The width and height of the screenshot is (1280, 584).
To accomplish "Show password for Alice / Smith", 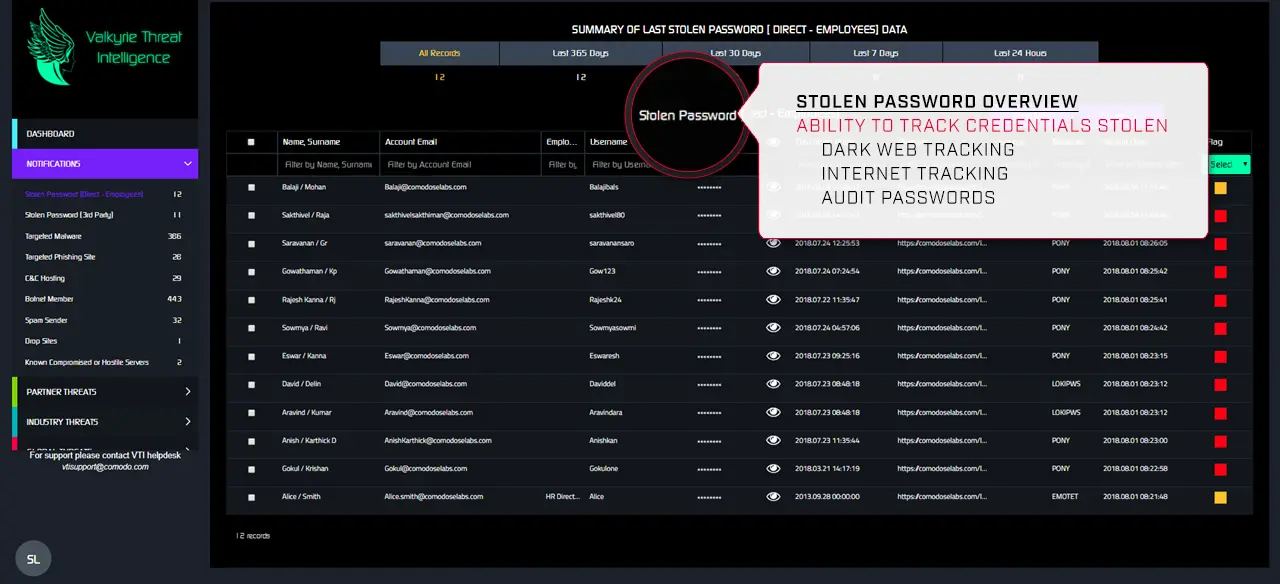I will [773, 496].
